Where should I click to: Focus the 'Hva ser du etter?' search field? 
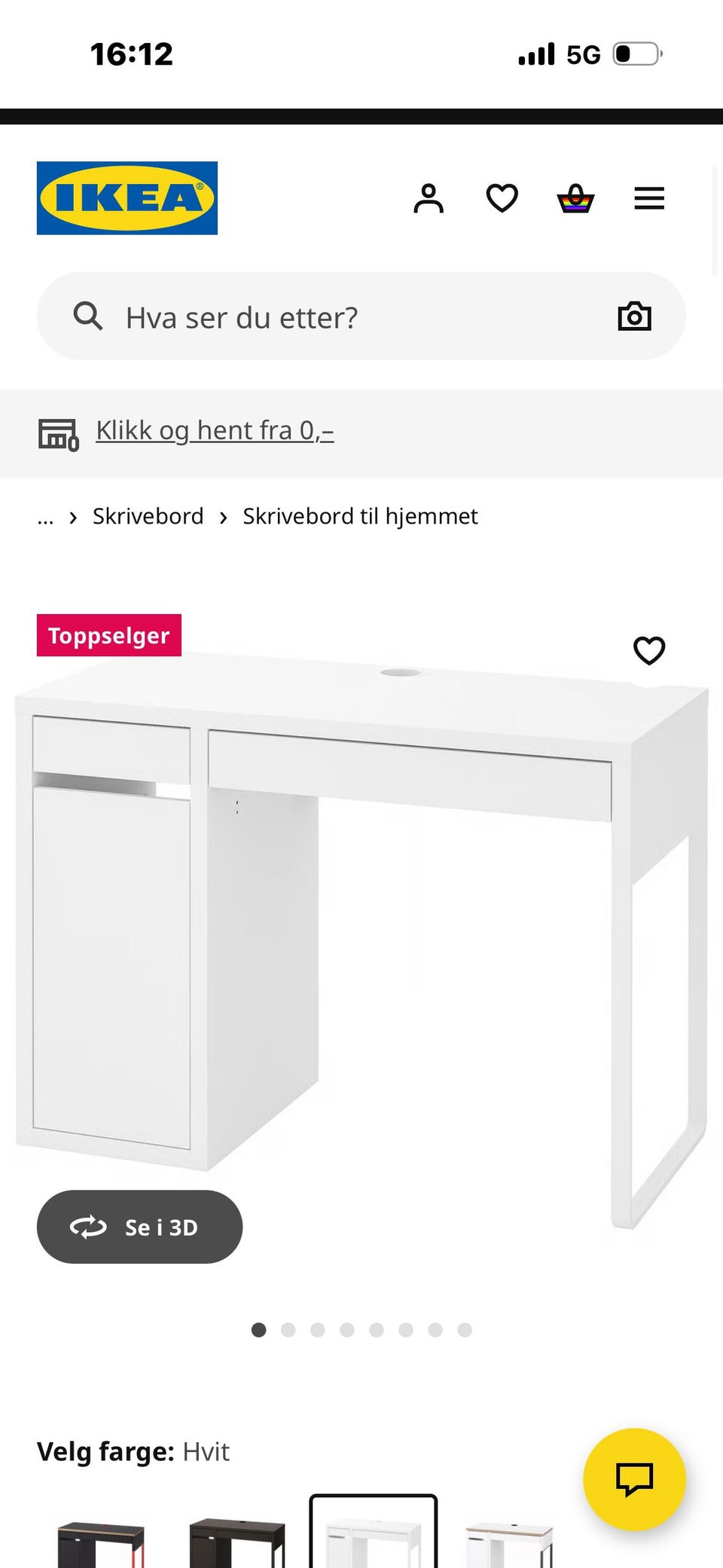pyautogui.click(x=361, y=316)
